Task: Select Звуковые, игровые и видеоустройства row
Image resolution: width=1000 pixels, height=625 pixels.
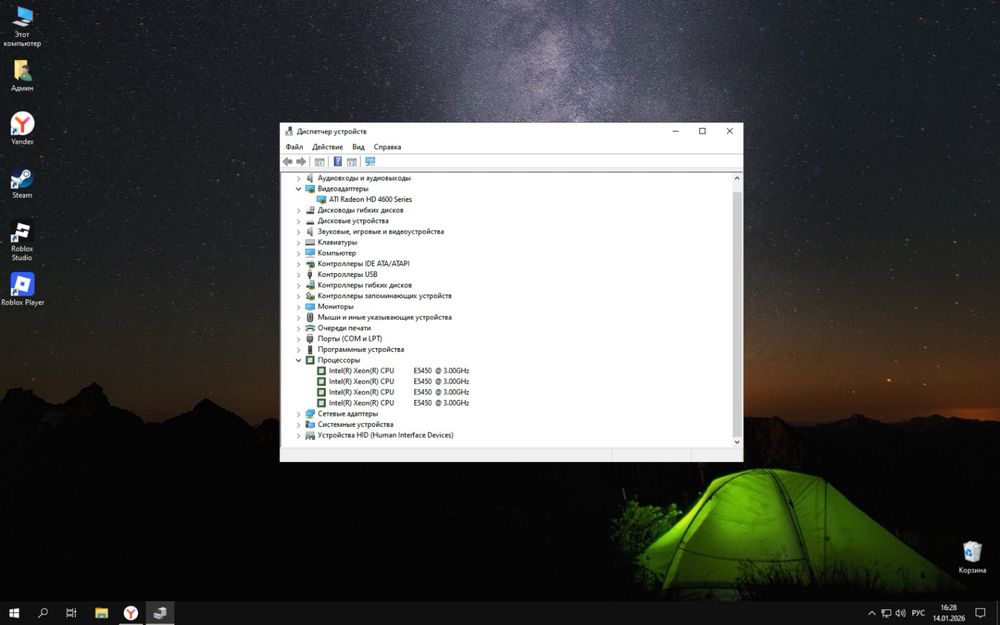Action: [x=381, y=232]
